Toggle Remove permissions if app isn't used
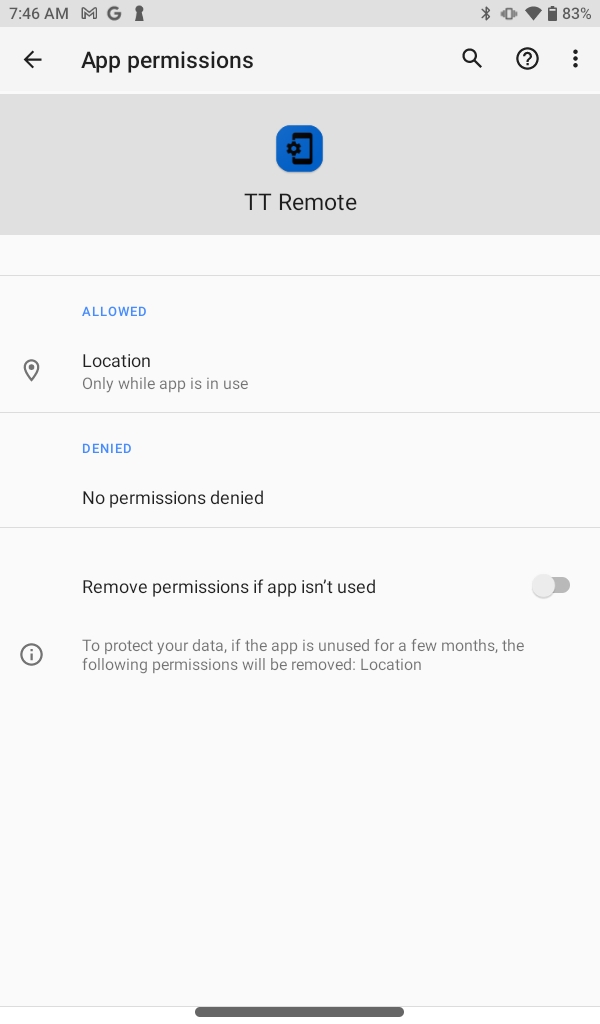This screenshot has width=600, height=1024. coord(552,586)
